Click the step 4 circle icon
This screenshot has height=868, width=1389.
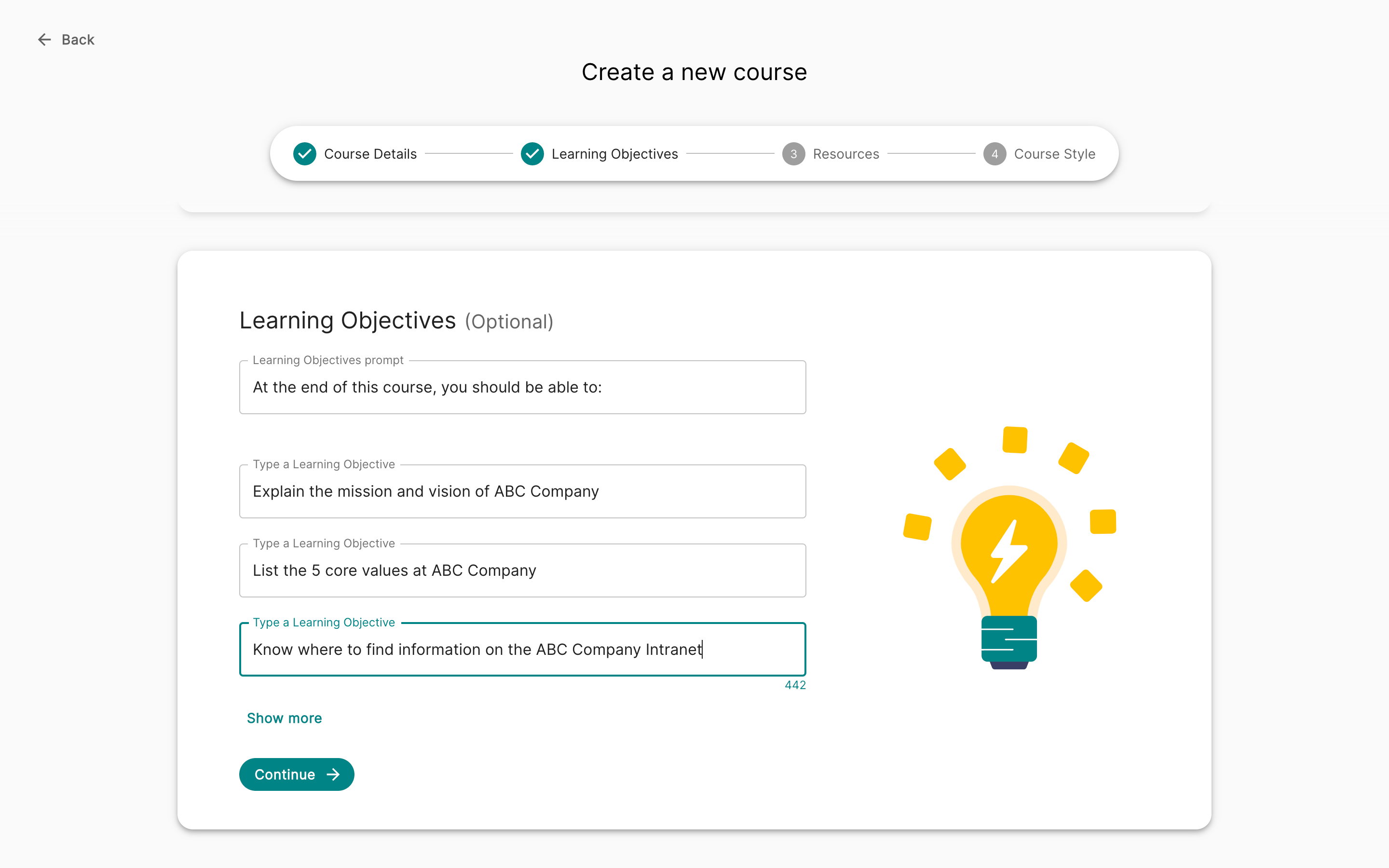click(994, 154)
